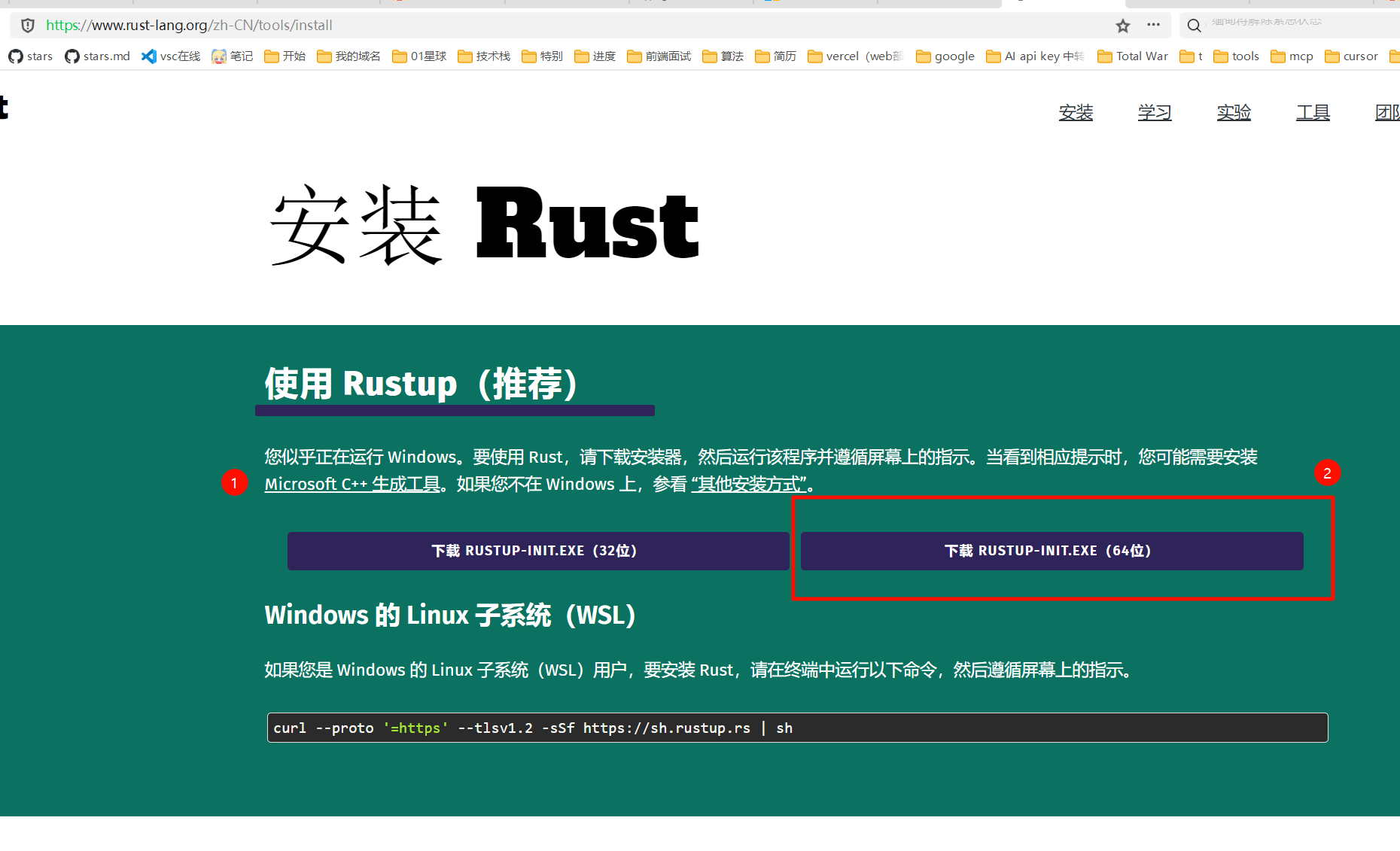This screenshot has width=1400, height=851.
Task: Follow the Microsoft C++ 生成工具 link
Action: pos(352,484)
